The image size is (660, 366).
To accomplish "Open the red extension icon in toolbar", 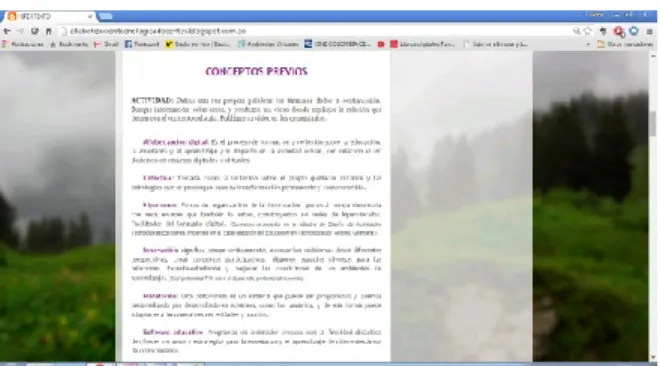I will [x=618, y=31].
